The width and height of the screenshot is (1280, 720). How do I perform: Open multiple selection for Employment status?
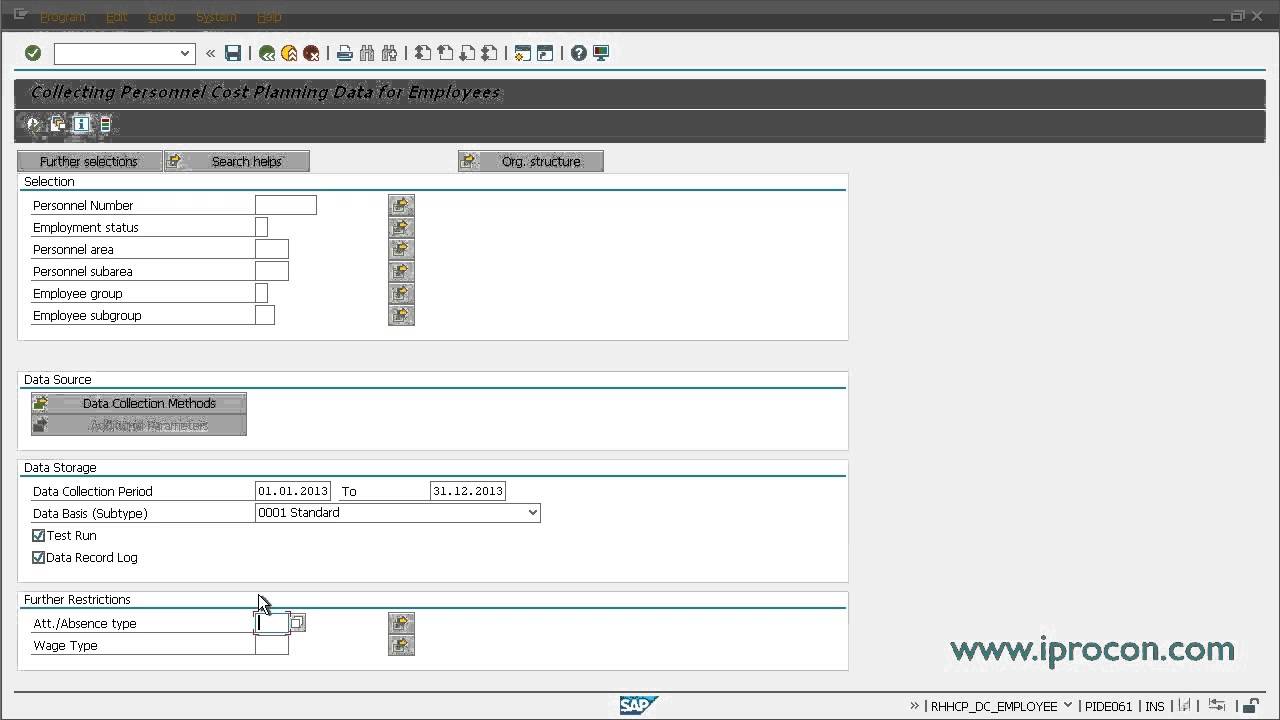401,227
